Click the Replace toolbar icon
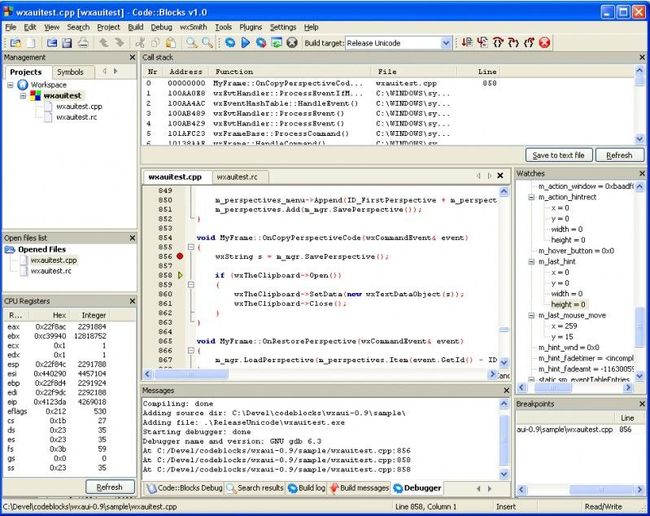 [x=207, y=43]
